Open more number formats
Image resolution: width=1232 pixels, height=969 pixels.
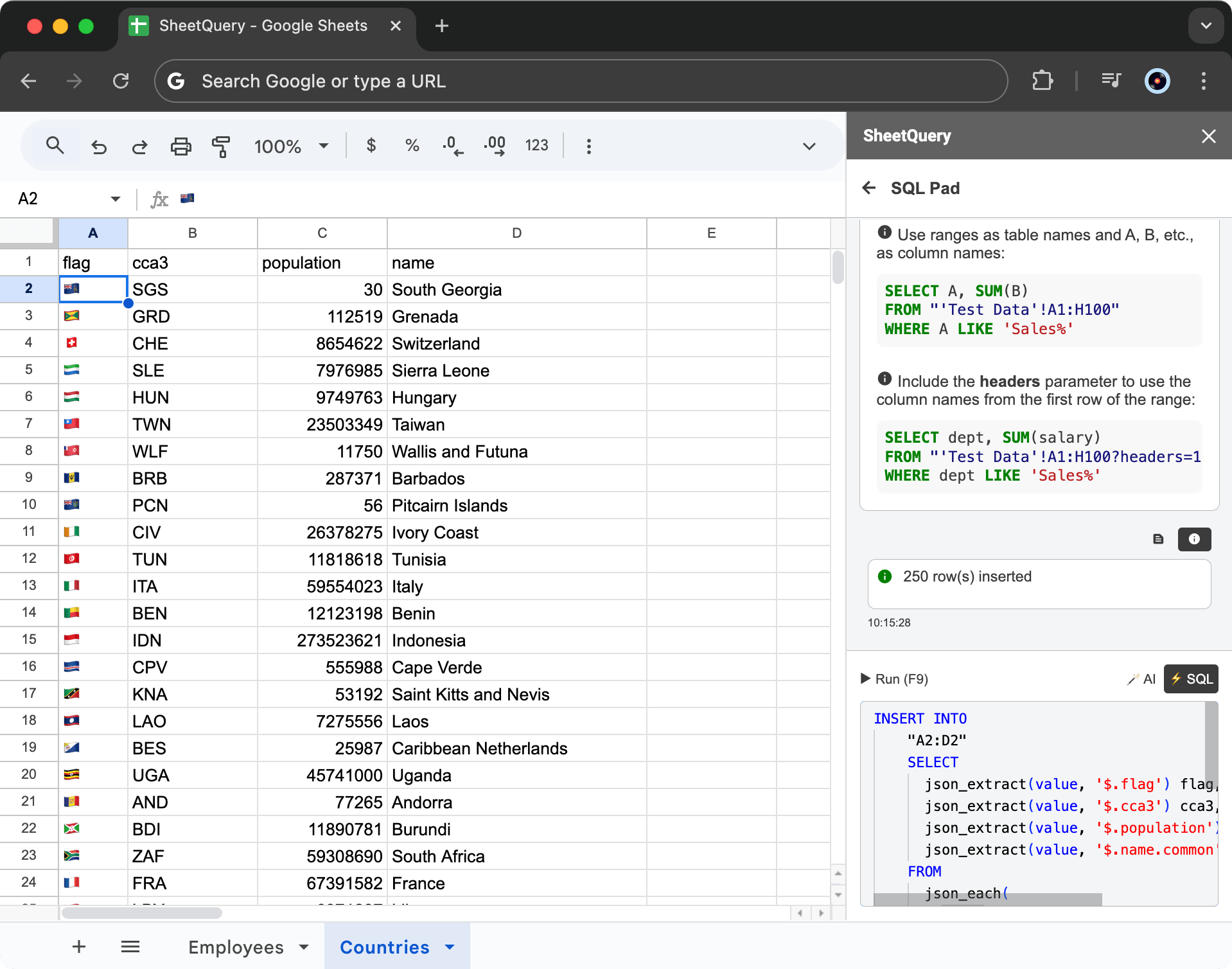[x=537, y=146]
